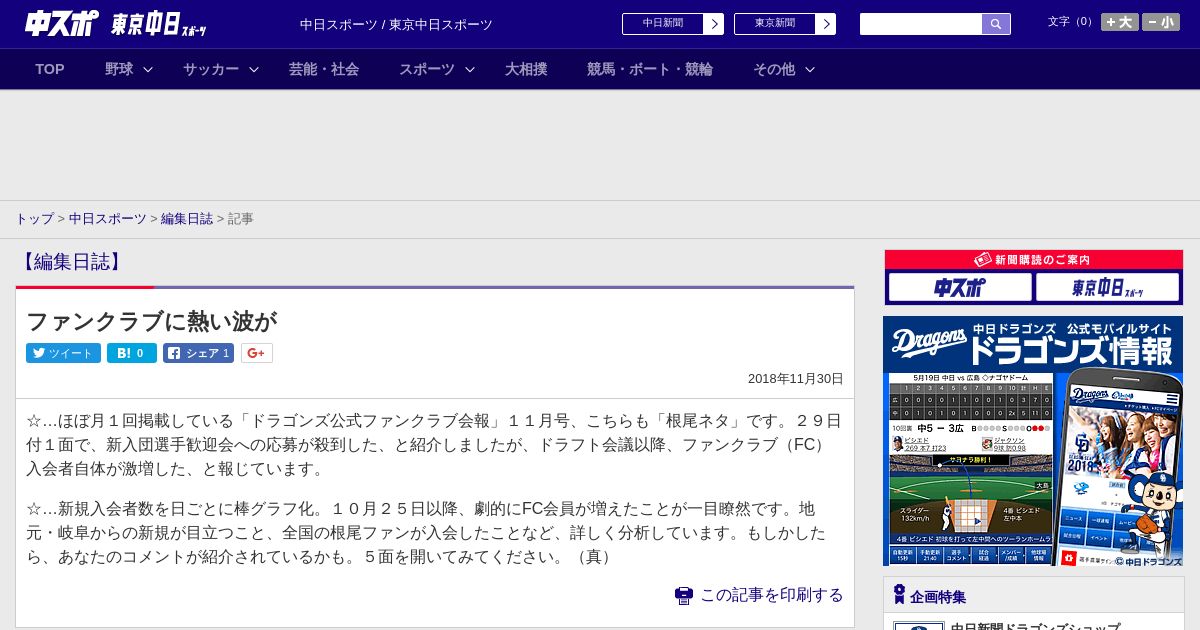Open 芸能・社会 navigation item
Screen dimensions: 1200x630
[324, 69]
